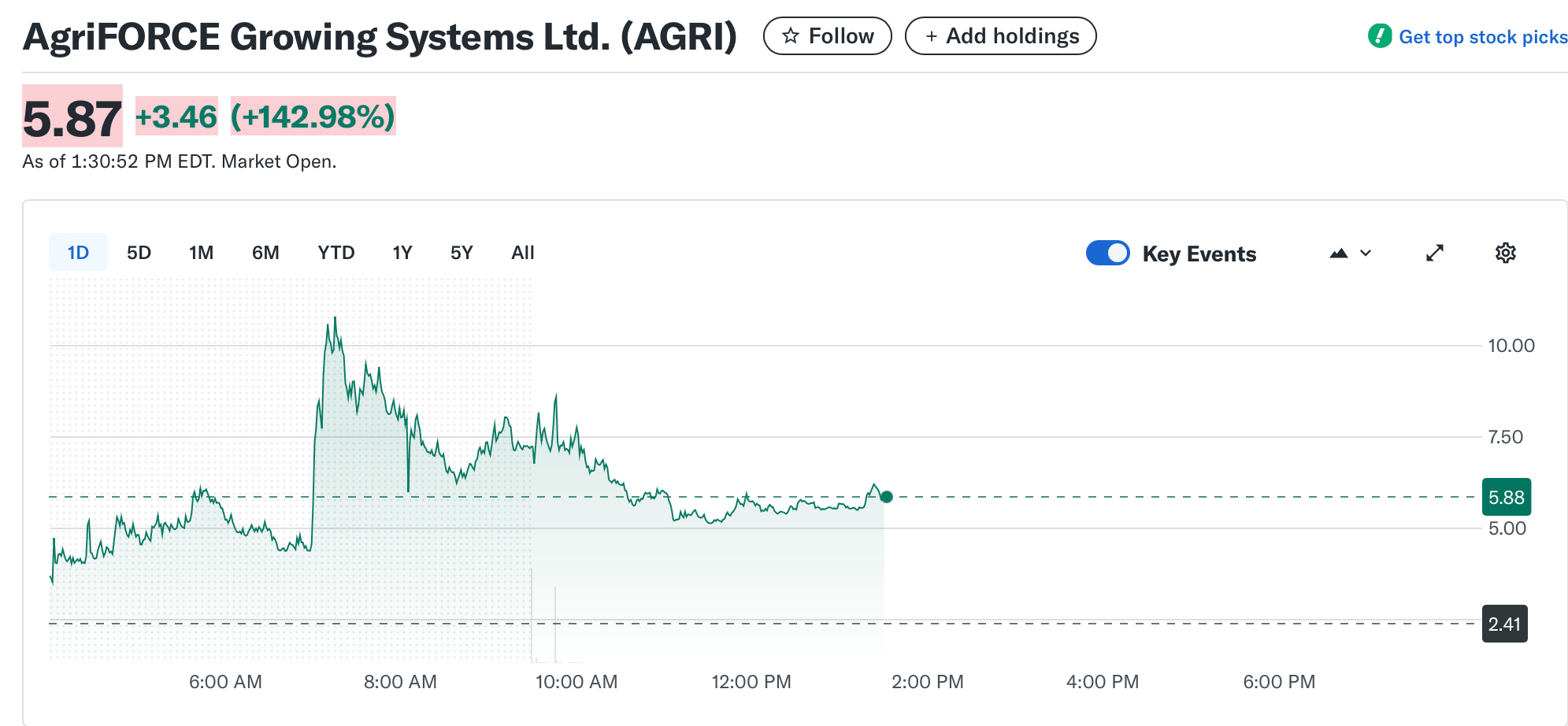Click the current price dot on chart
The width and height of the screenshot is (1568, 726).
click(887, 496)
